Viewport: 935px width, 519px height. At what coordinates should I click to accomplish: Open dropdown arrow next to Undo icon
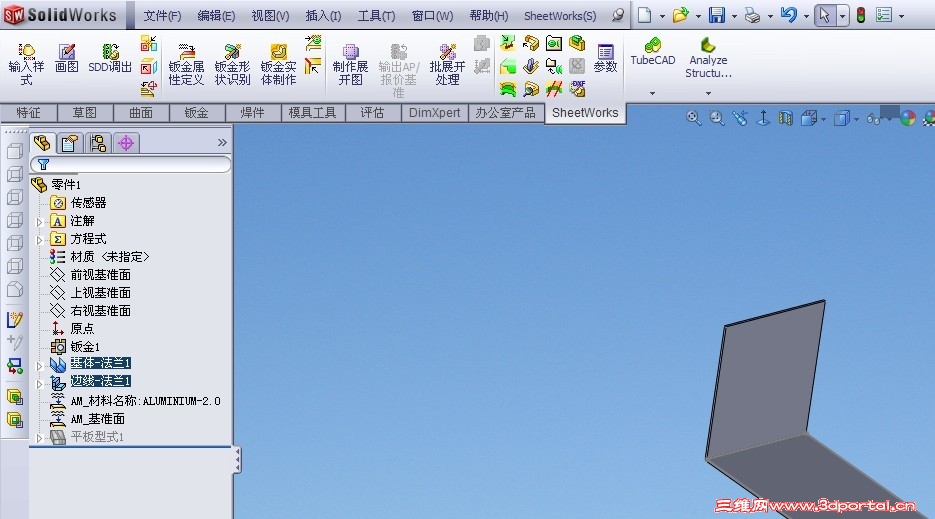806,16
